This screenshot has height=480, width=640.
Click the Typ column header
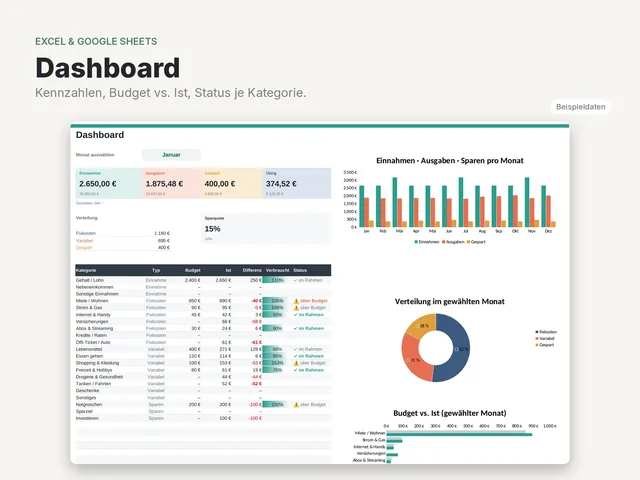[x=156, y=270]
